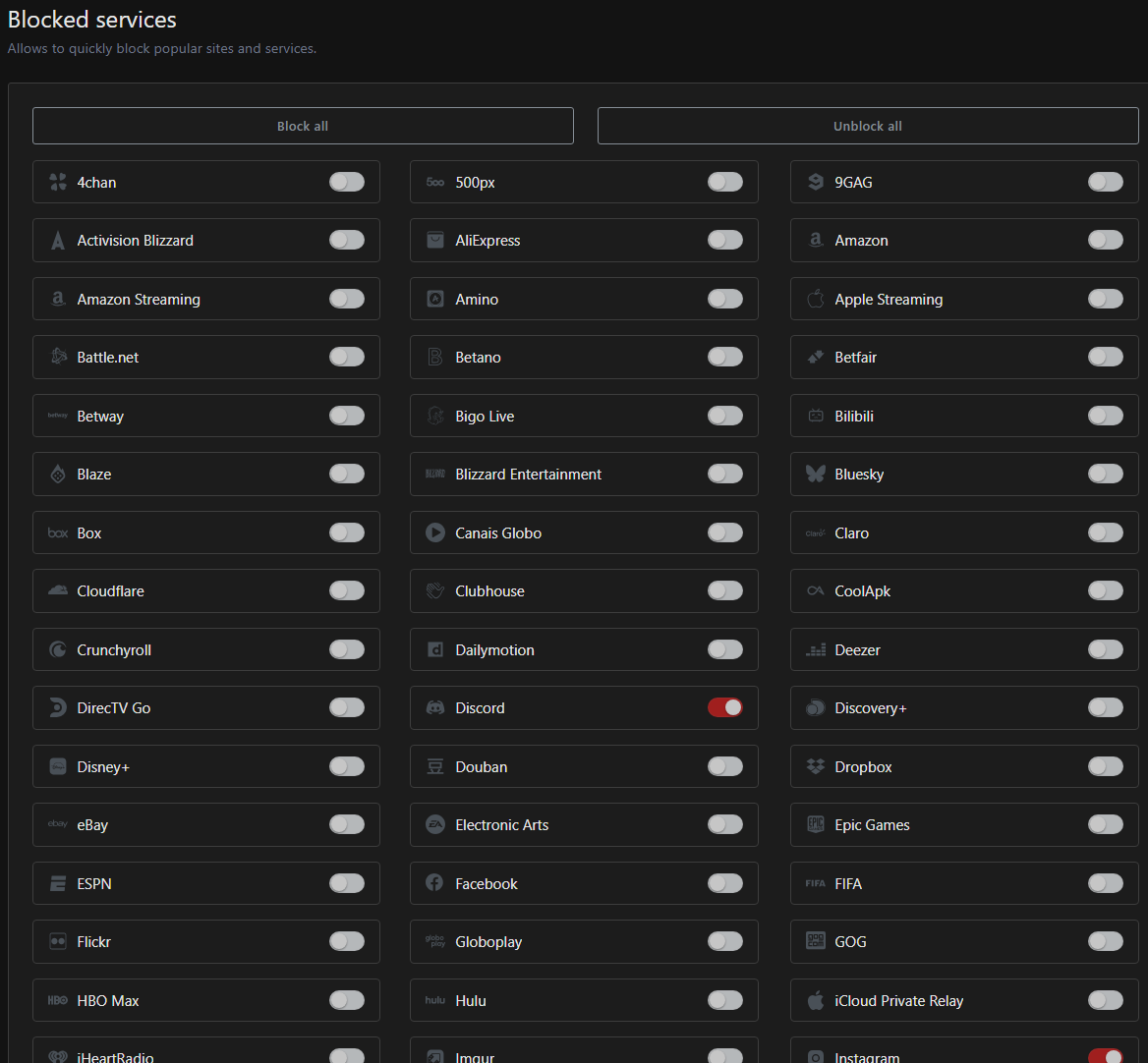Click the Facebook logo icon

pyautogui.click(x=435, y=883)
